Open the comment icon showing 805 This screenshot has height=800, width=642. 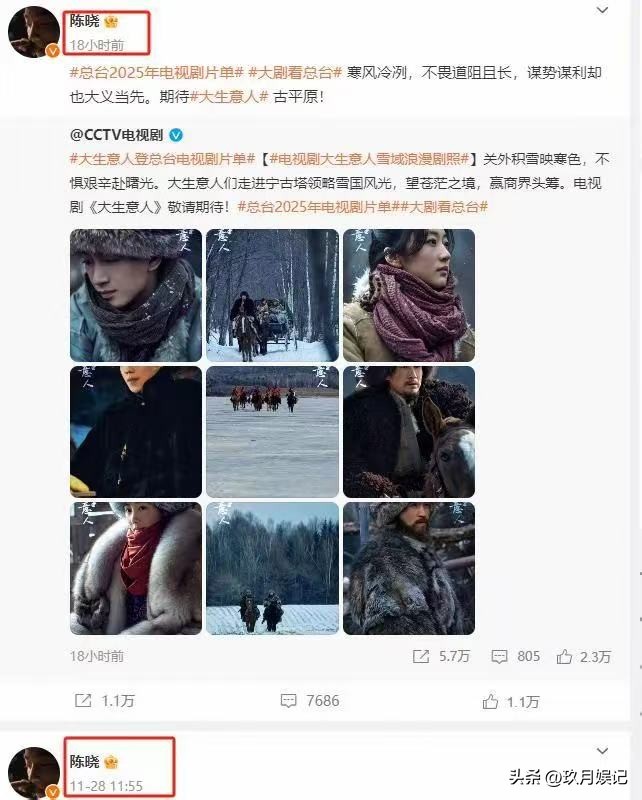(x=499, y=657)
